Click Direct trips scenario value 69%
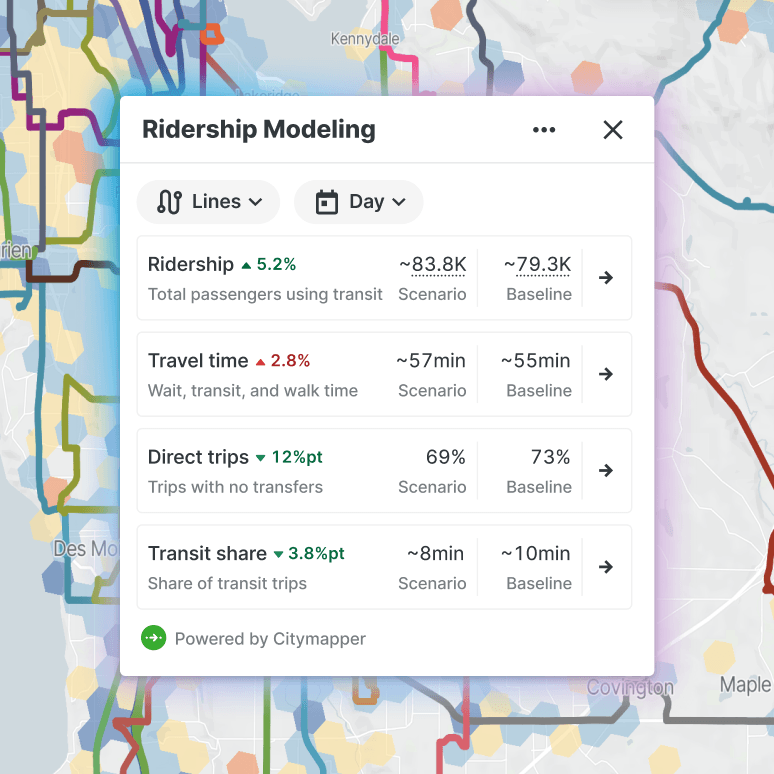The image size is (774, 774). click(x=446, y=457)
